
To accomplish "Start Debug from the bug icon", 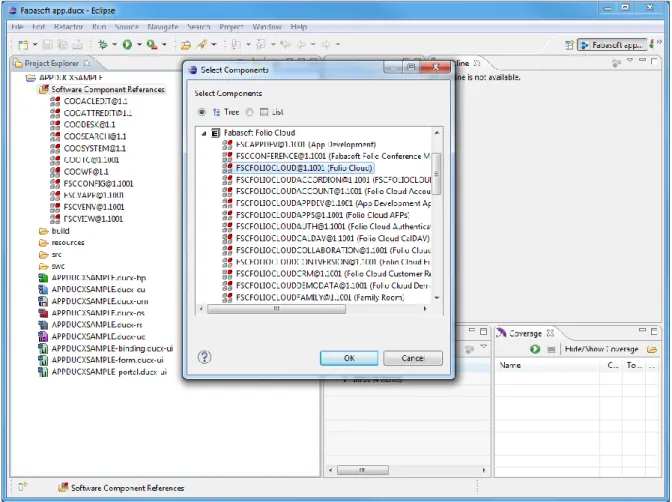I will (103, 44).
